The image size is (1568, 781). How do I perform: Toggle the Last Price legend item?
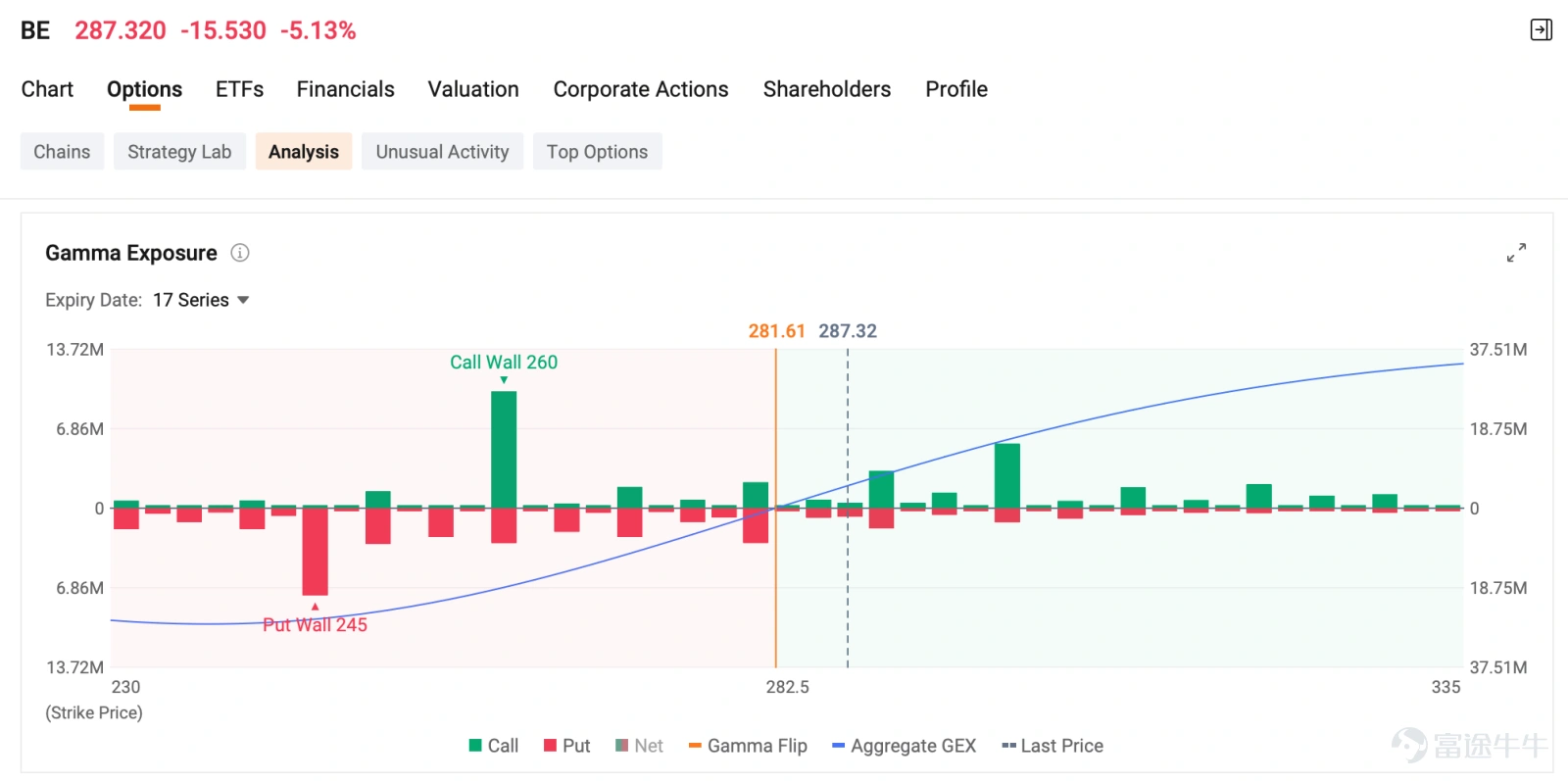[x=1053, y=746]
